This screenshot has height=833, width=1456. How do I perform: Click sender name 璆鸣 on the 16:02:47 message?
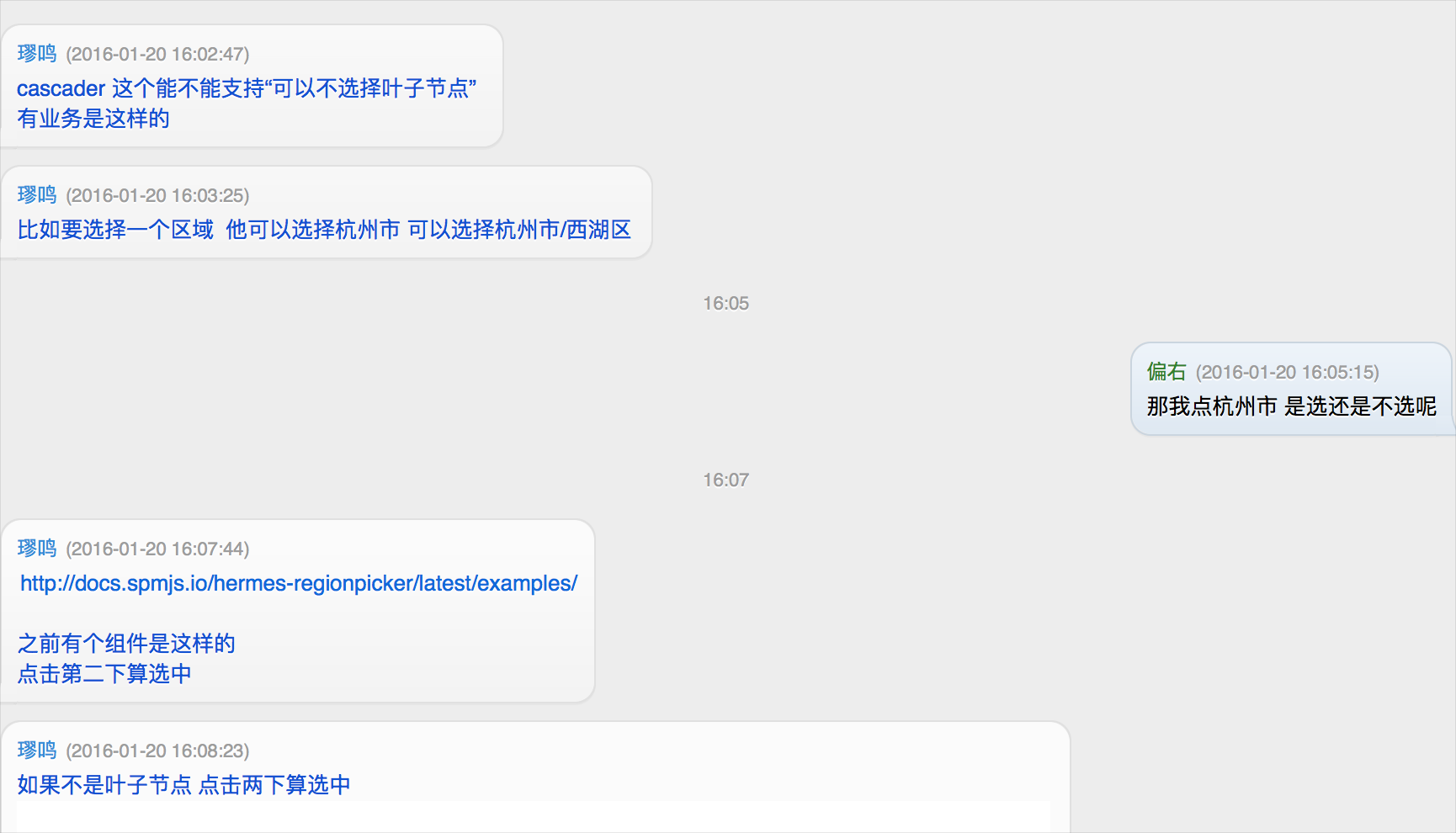(x=37, y=54)
